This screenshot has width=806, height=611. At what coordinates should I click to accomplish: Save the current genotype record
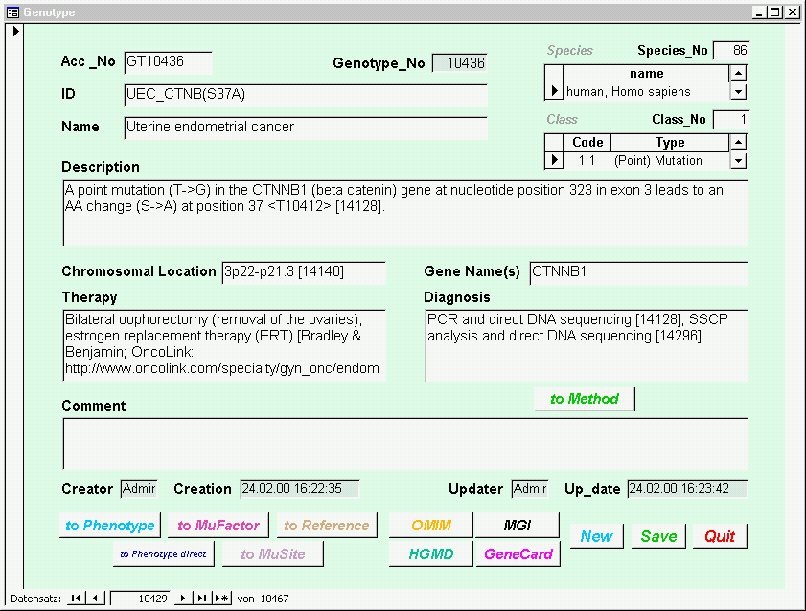click(x=658, y=536)
